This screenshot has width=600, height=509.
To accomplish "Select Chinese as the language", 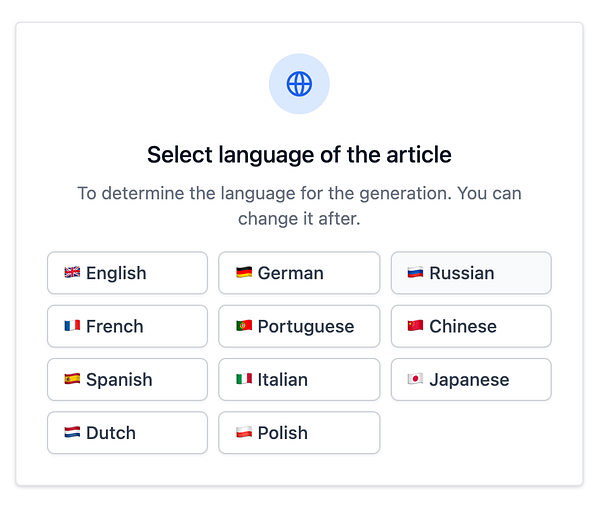I will click(471, 326).
